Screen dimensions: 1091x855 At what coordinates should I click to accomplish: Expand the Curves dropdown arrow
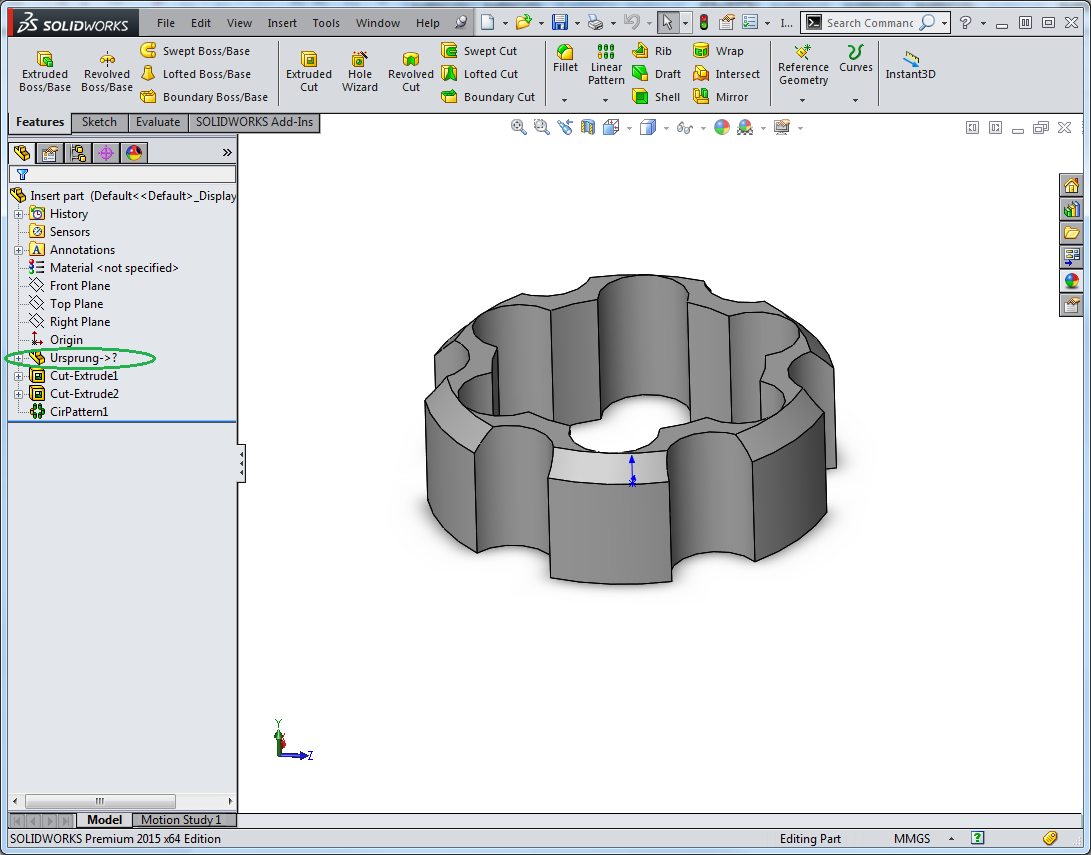click(855, 100)
